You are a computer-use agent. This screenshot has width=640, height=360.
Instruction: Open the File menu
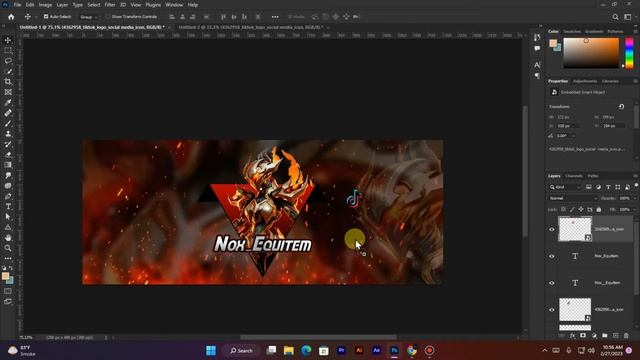click(18, 5)
